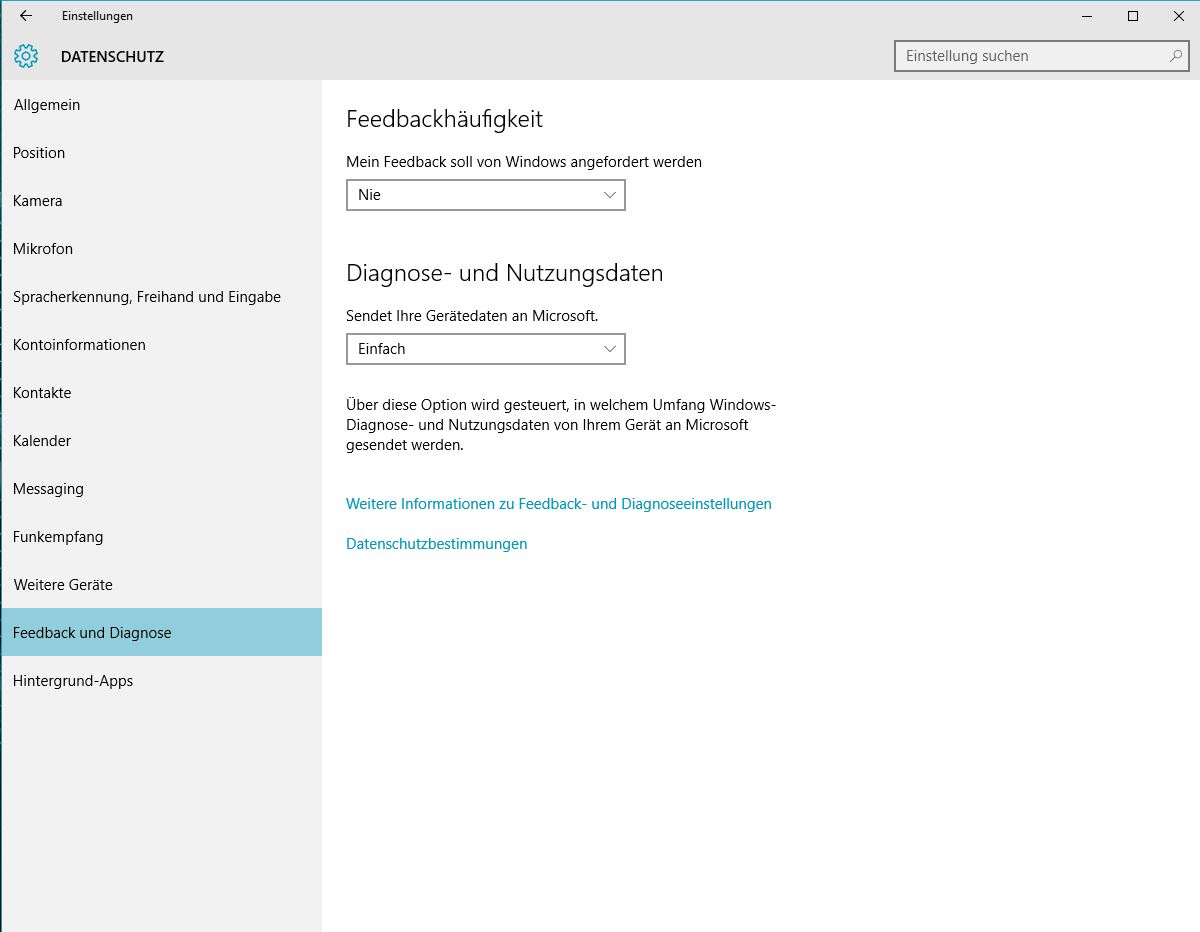This screenshot has width=1200, height=932.
Task: Click the Datenschutz gear icon
Action: pos(26,57)
